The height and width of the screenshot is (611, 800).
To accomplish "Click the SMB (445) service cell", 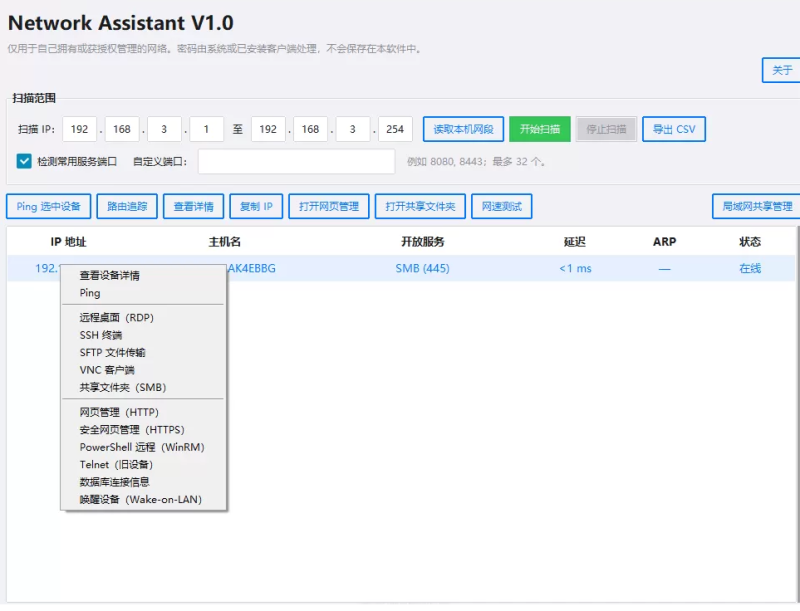I will [422, 268].
